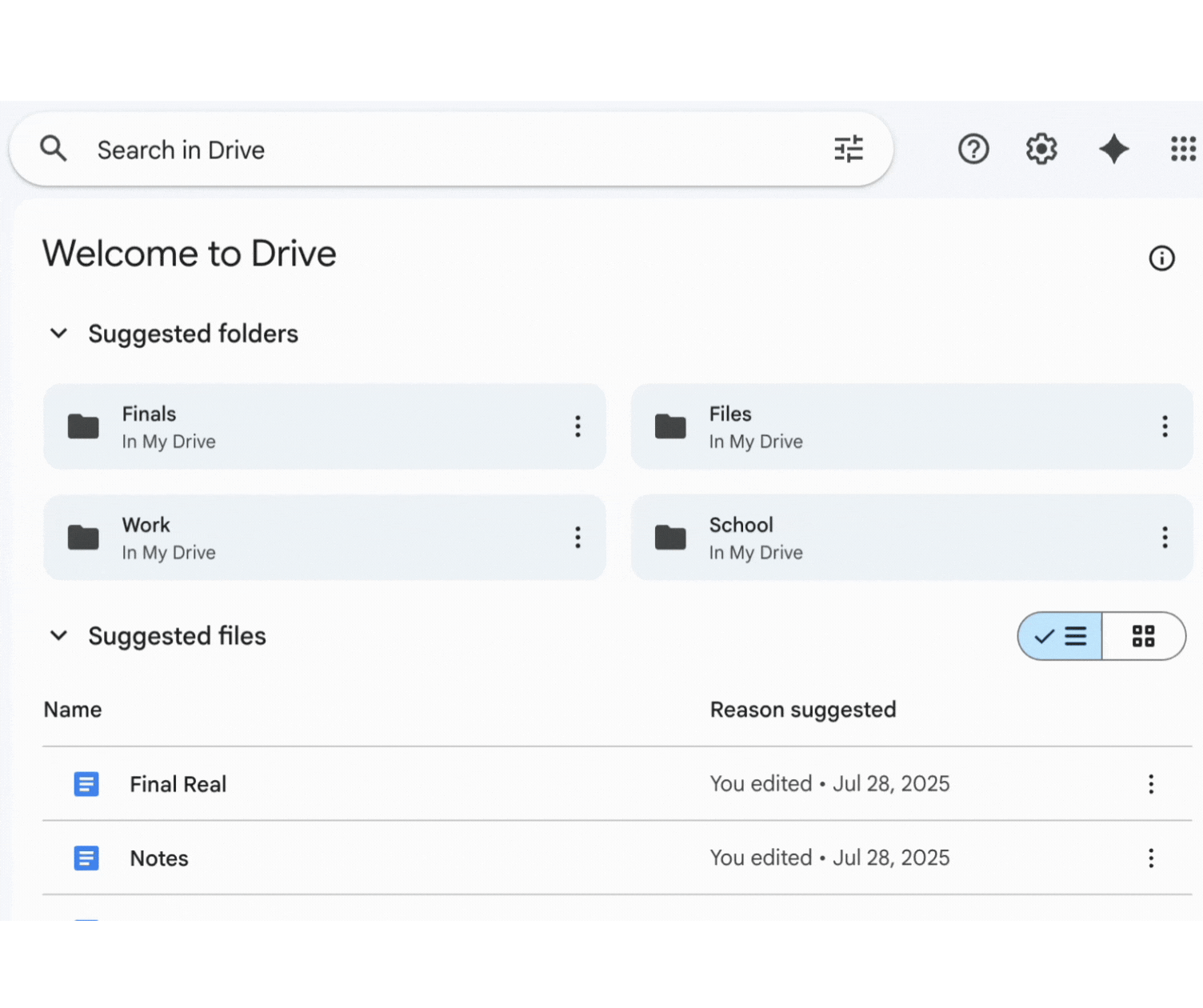Screen dimensions: 1203x1008
Task: Click Notes' 'You edited' date
Action: 829,858
